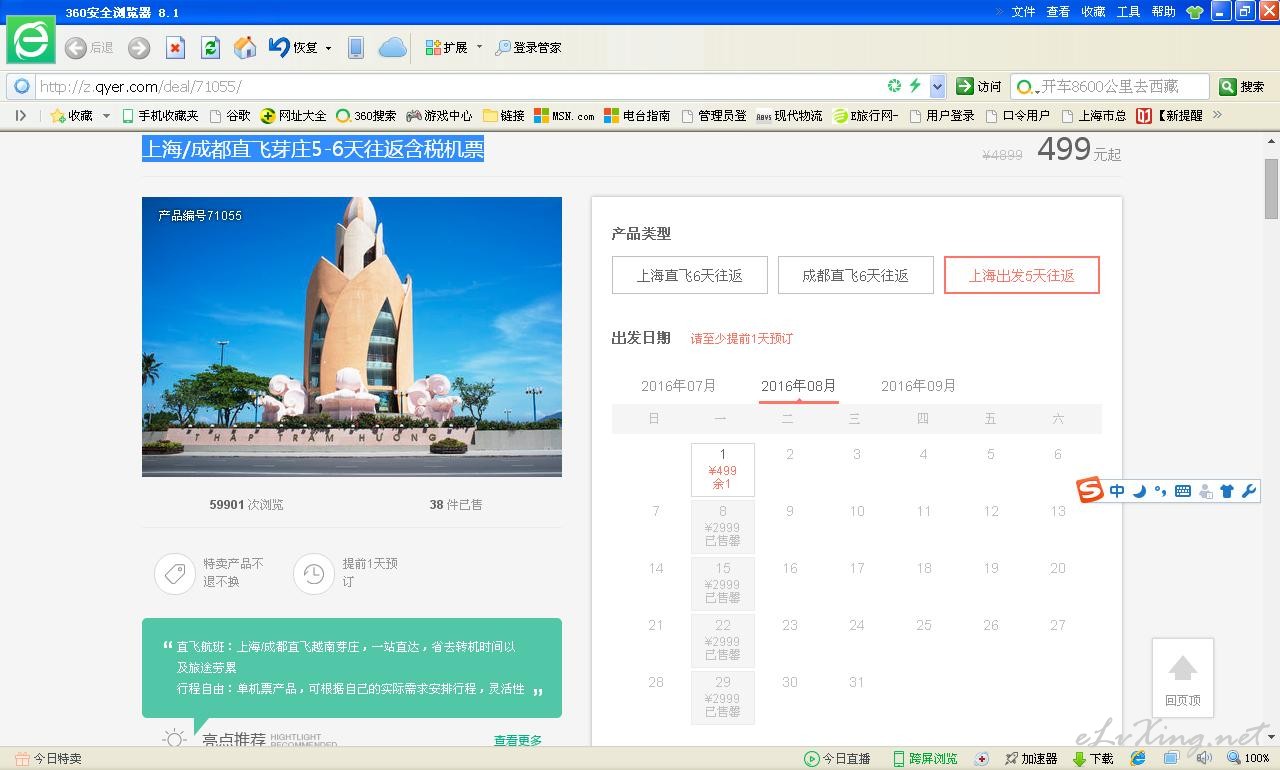Screen dimensions: 1280x770
Task: Click the 回页顶 back to top button
Action: pyautogui.click(x=1183, y=678)
